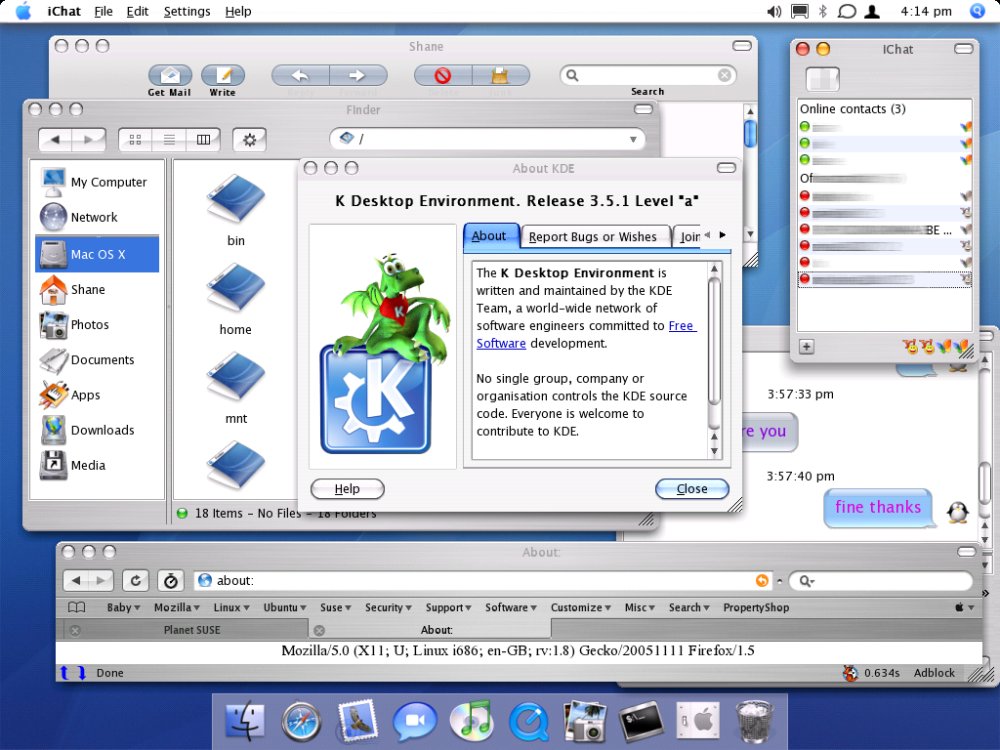Select the bin folder icon
The image size is (1000, 750).
point(236,199)
